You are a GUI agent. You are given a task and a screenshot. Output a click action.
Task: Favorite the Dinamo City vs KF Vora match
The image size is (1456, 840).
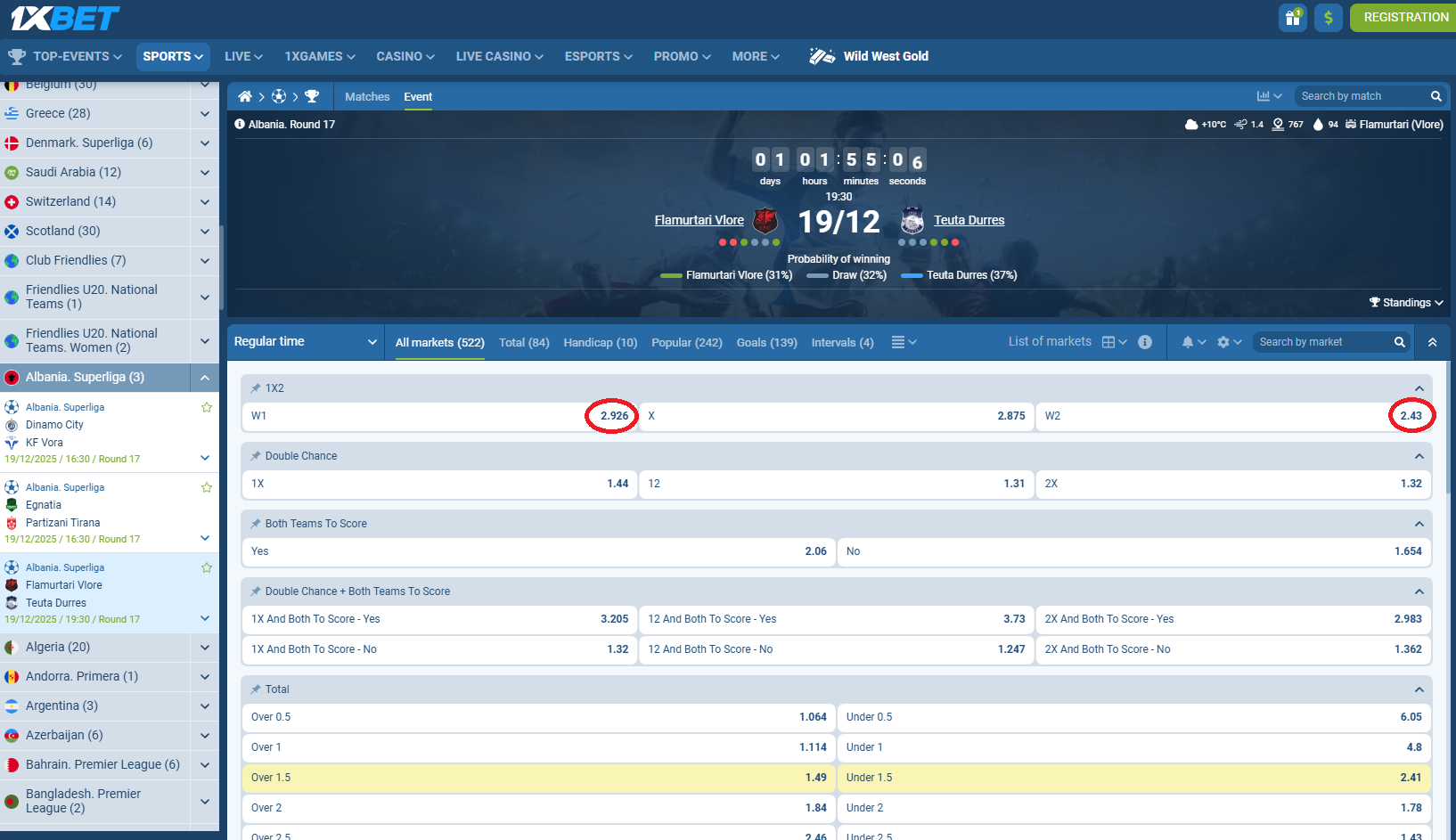207,407
